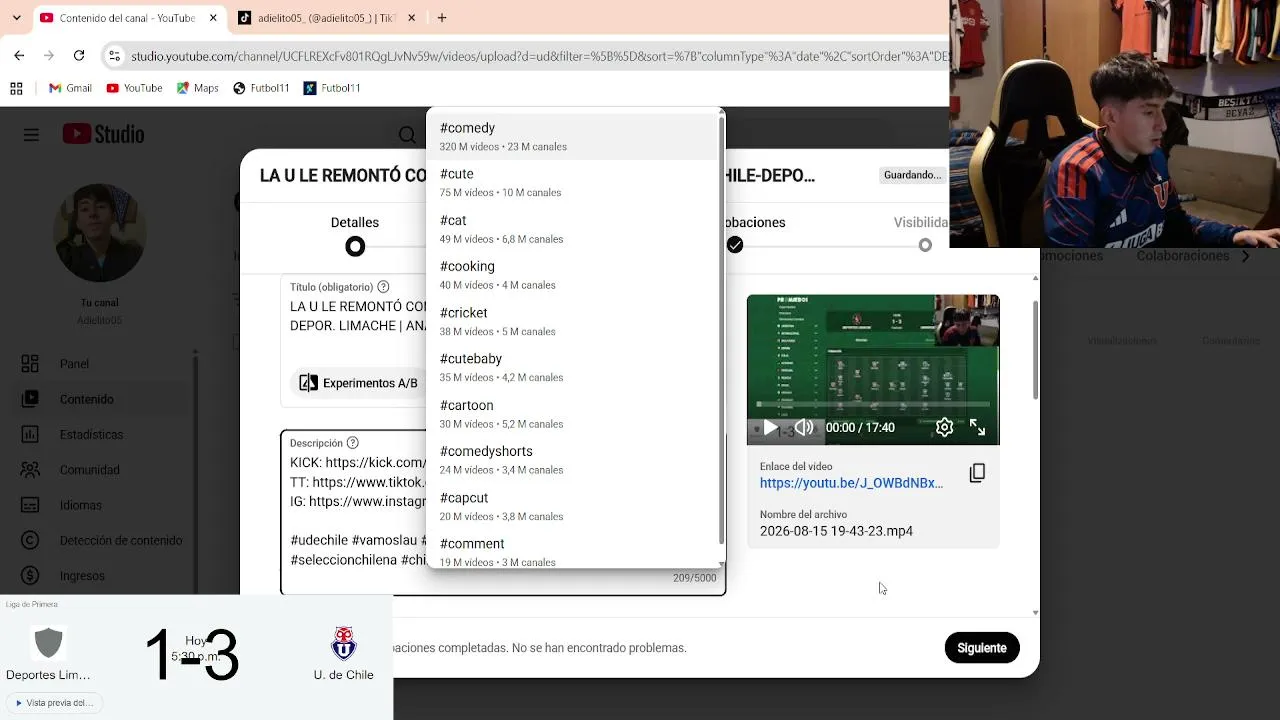
Task: Open the Idiomas icon in sidebar
Action: (30, 505)
